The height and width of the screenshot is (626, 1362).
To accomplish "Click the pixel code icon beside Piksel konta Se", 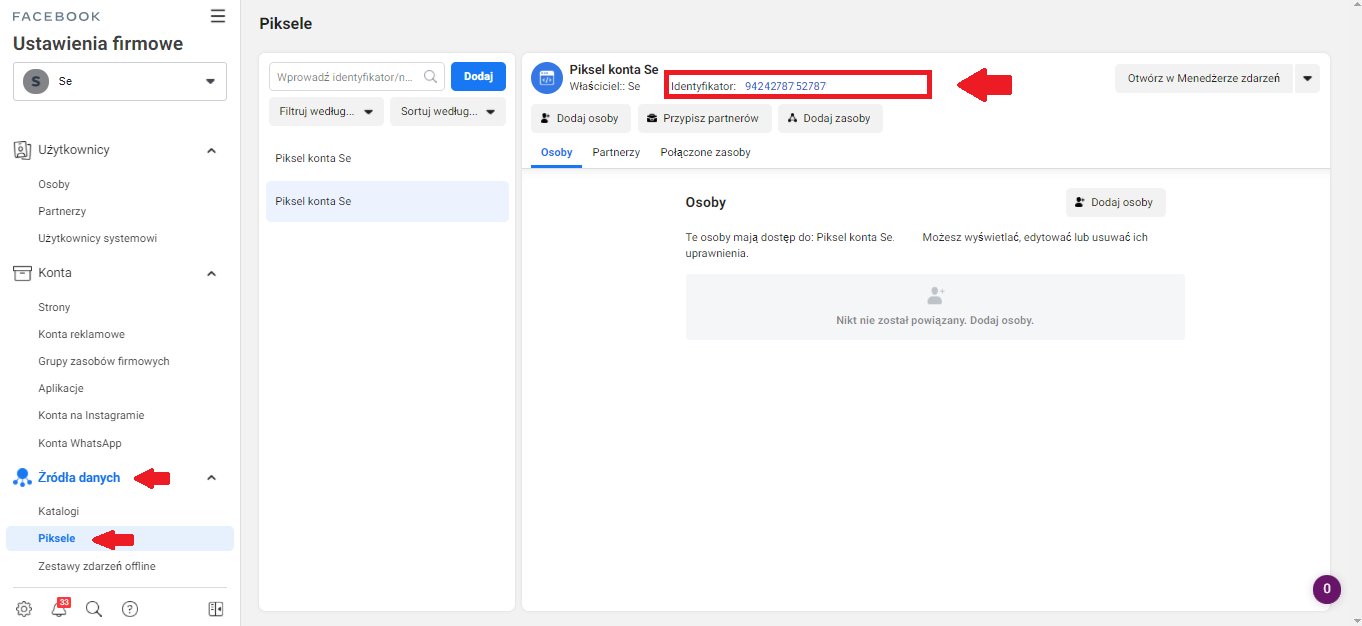I will [x=547, y=78].
